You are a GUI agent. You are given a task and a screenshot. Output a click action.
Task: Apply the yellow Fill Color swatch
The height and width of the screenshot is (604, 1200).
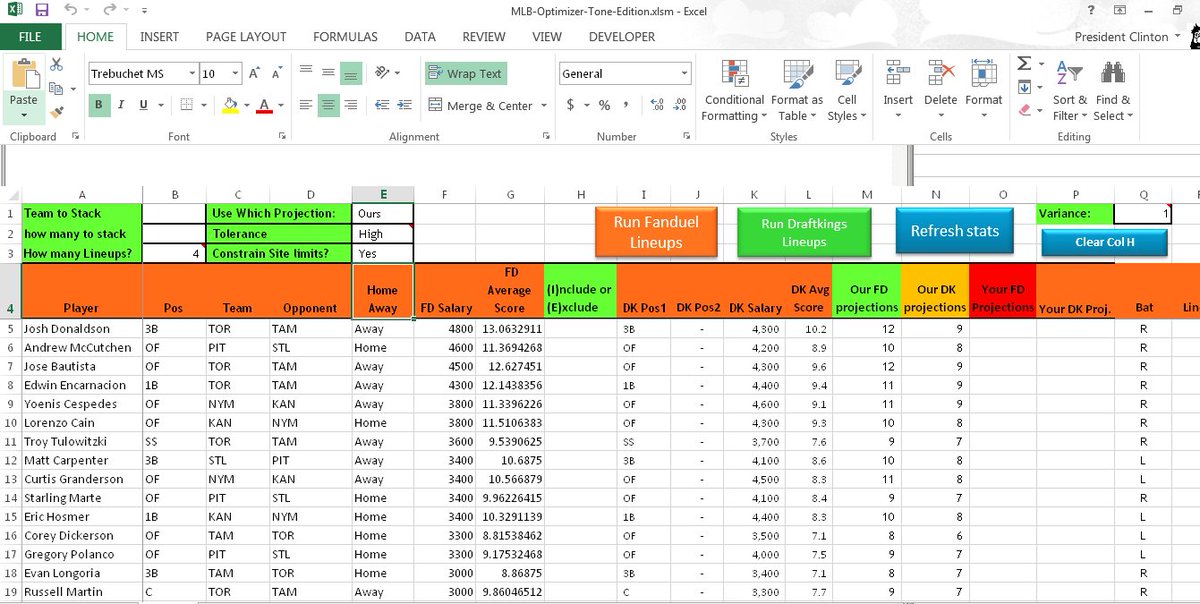(x=230, y=105)
